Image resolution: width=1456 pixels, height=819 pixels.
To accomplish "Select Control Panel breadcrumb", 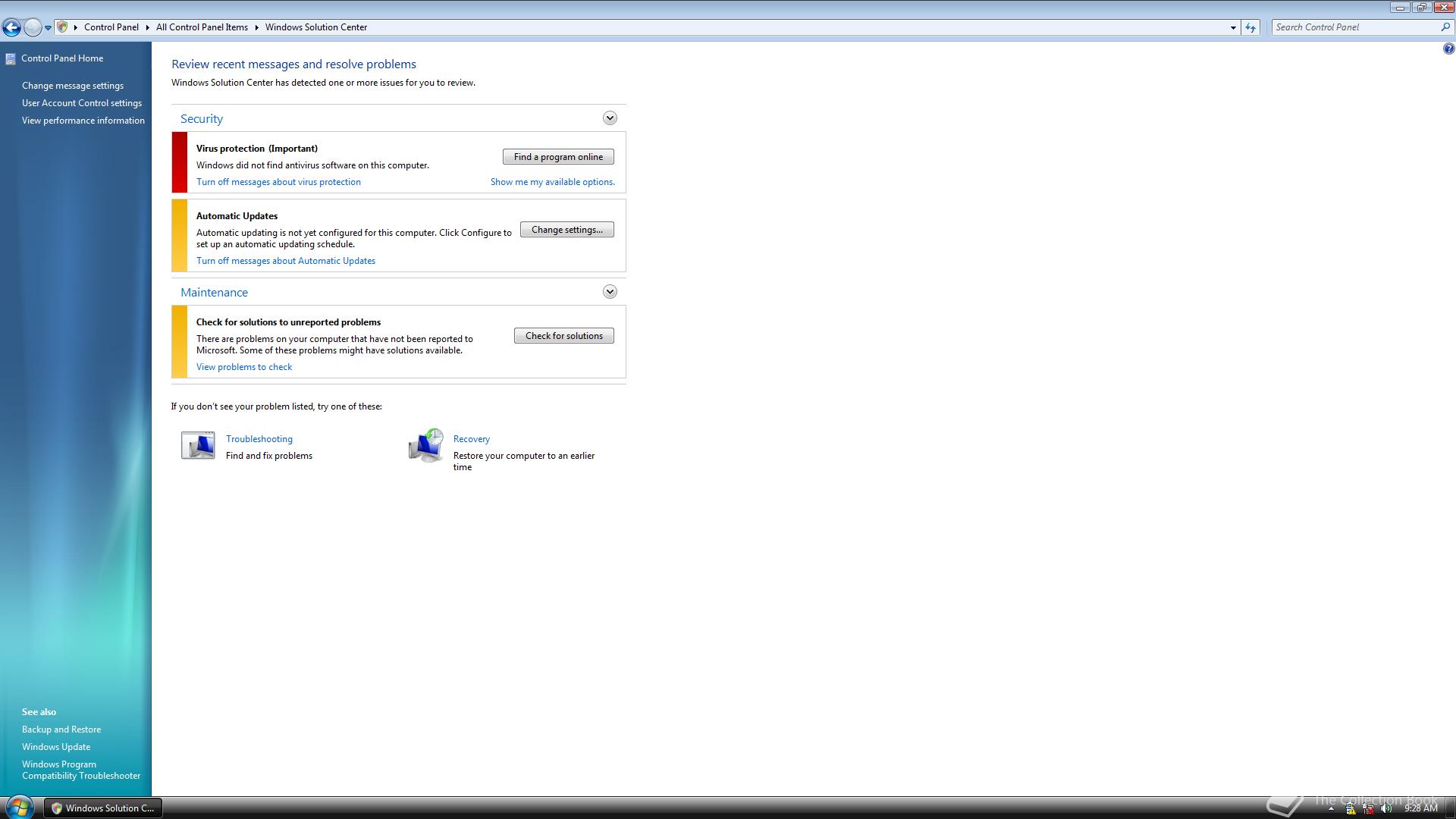I will (x=111, y=27).
